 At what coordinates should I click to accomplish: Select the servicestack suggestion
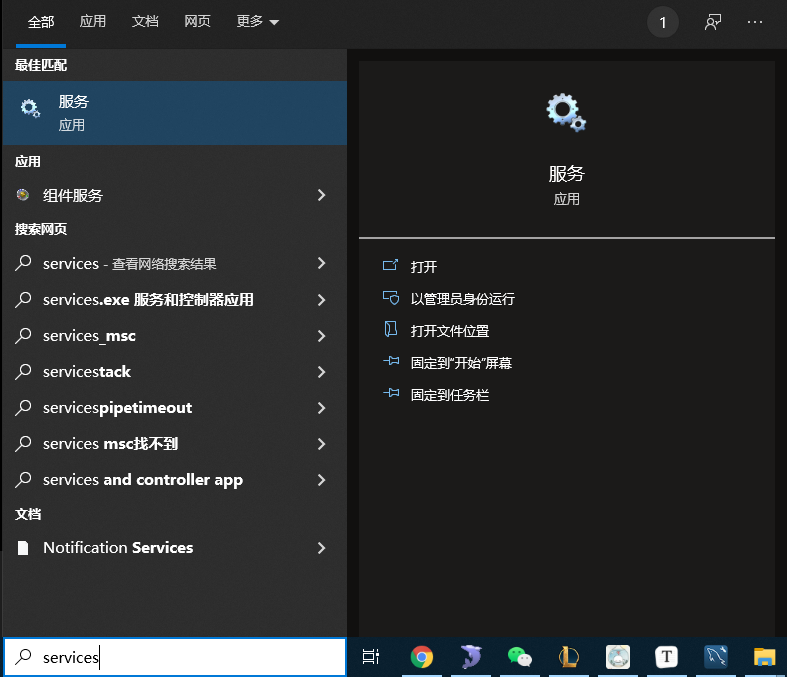coord(175,372)
